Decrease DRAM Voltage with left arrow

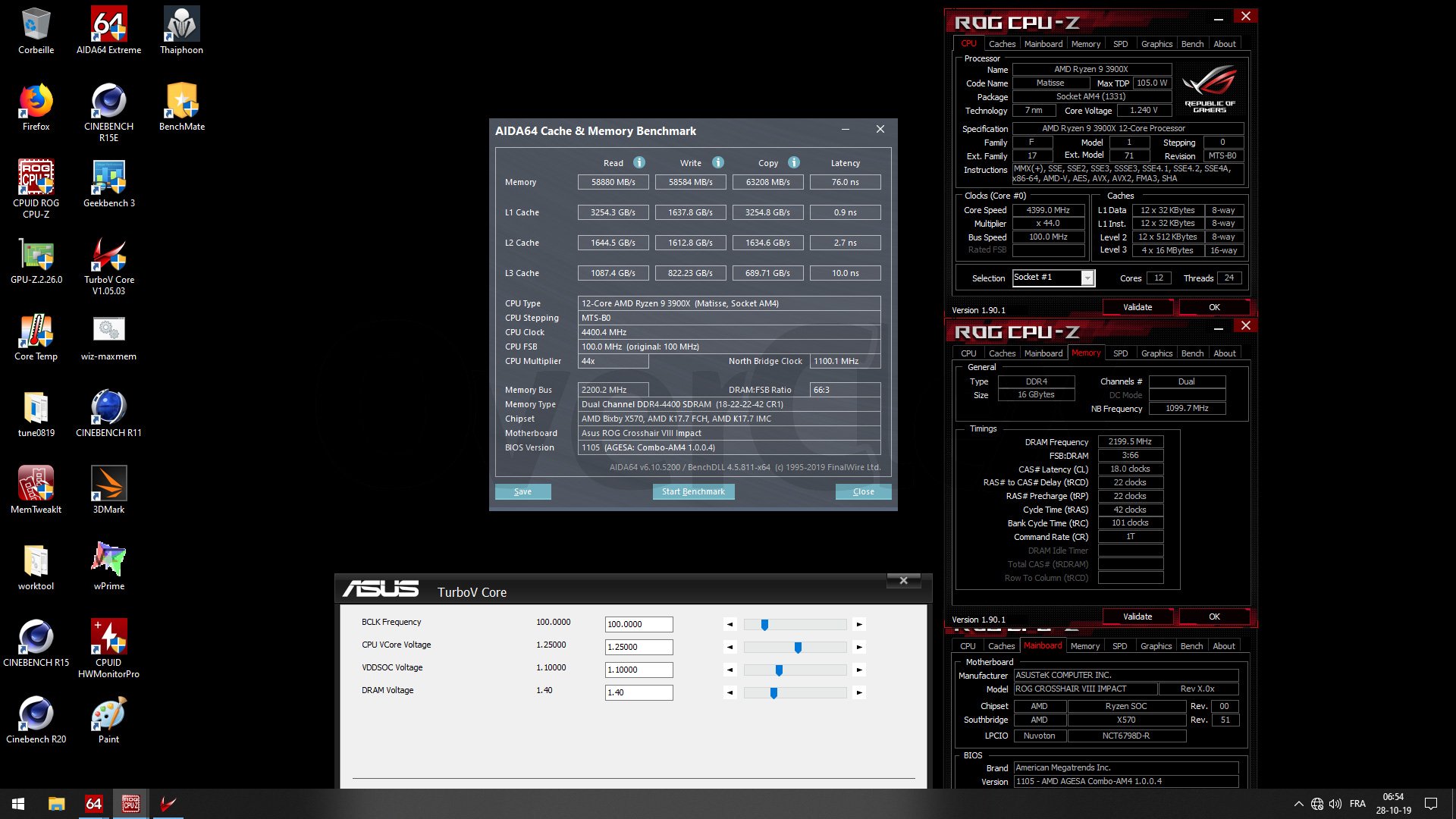pyautogui.click(x=730, y=692)
